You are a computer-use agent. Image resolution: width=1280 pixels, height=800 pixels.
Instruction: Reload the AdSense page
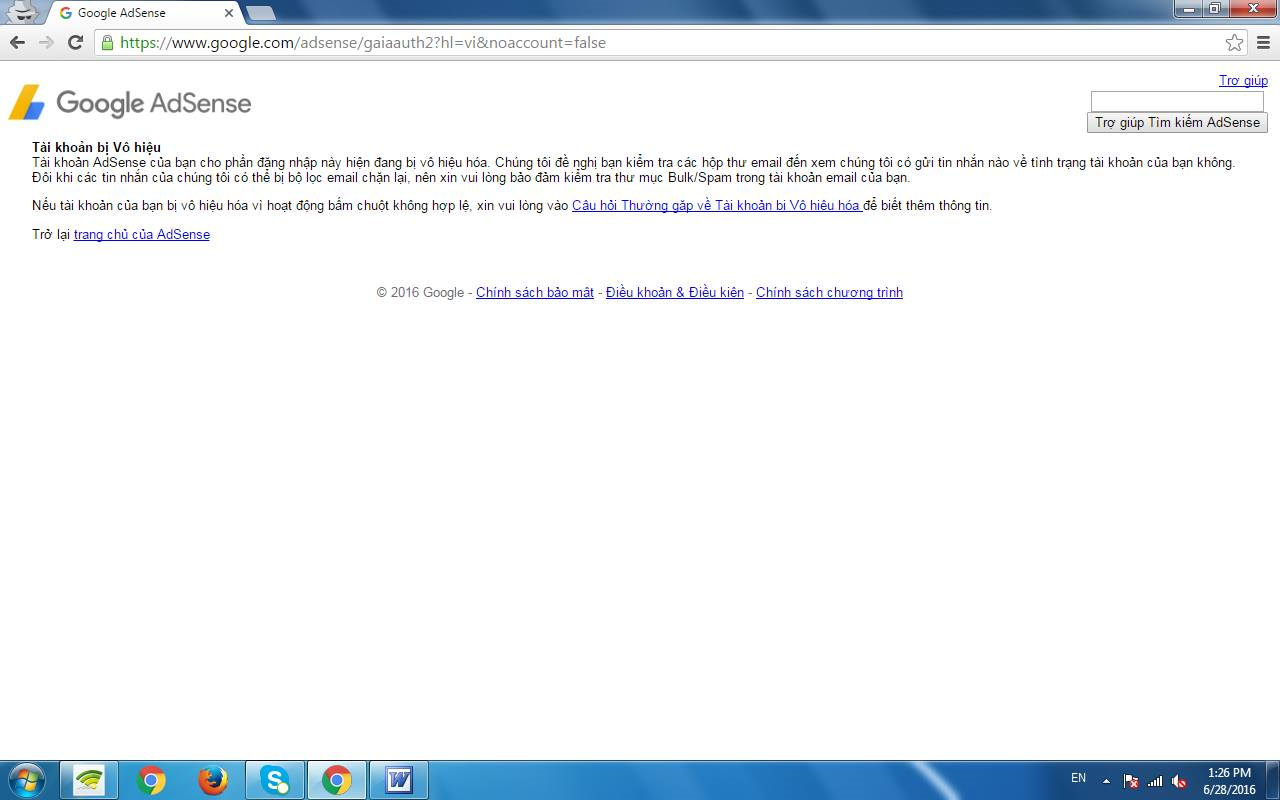[75, 42]
